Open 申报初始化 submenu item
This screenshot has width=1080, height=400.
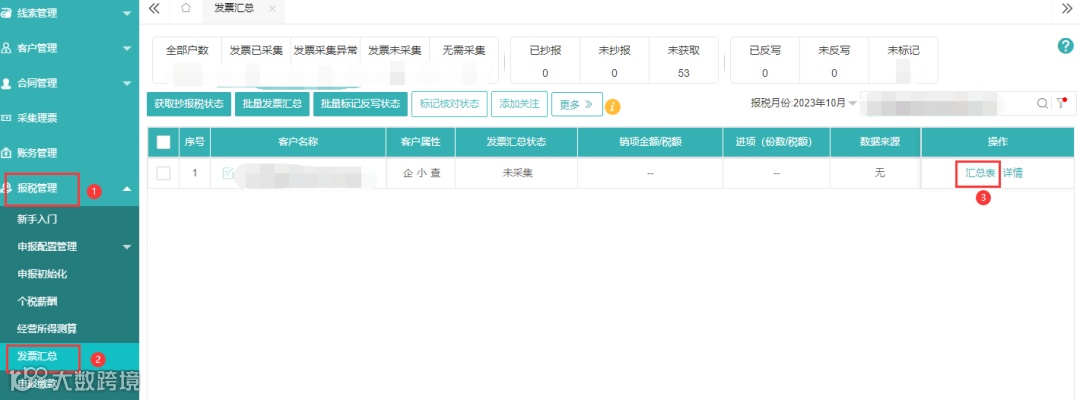tap(41, 274)
